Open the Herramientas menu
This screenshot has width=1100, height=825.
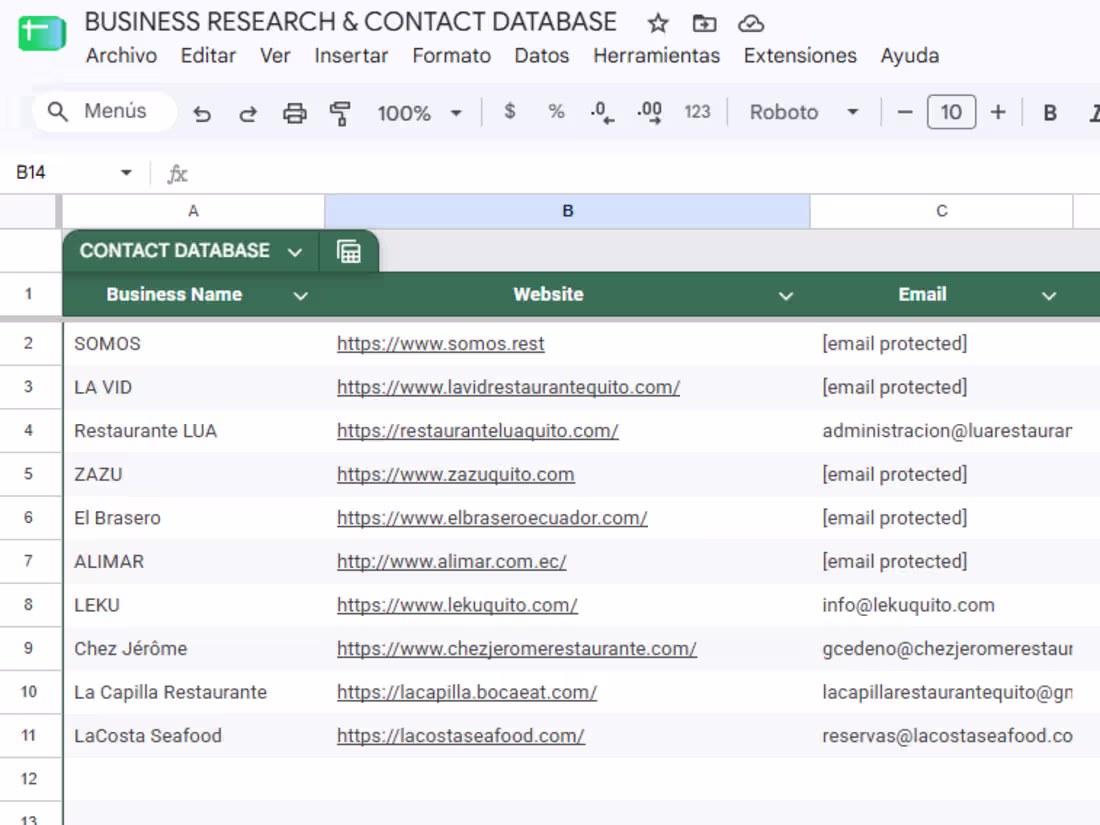point(656,56)
